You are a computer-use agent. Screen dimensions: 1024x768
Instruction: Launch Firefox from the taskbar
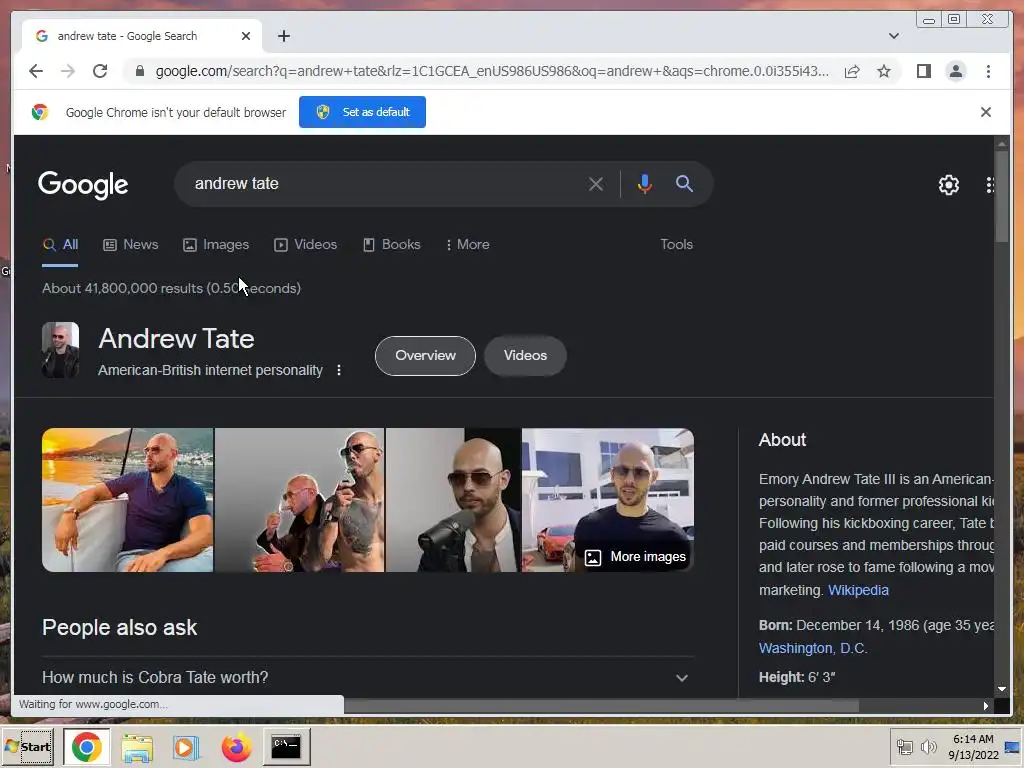click(236, 748)
